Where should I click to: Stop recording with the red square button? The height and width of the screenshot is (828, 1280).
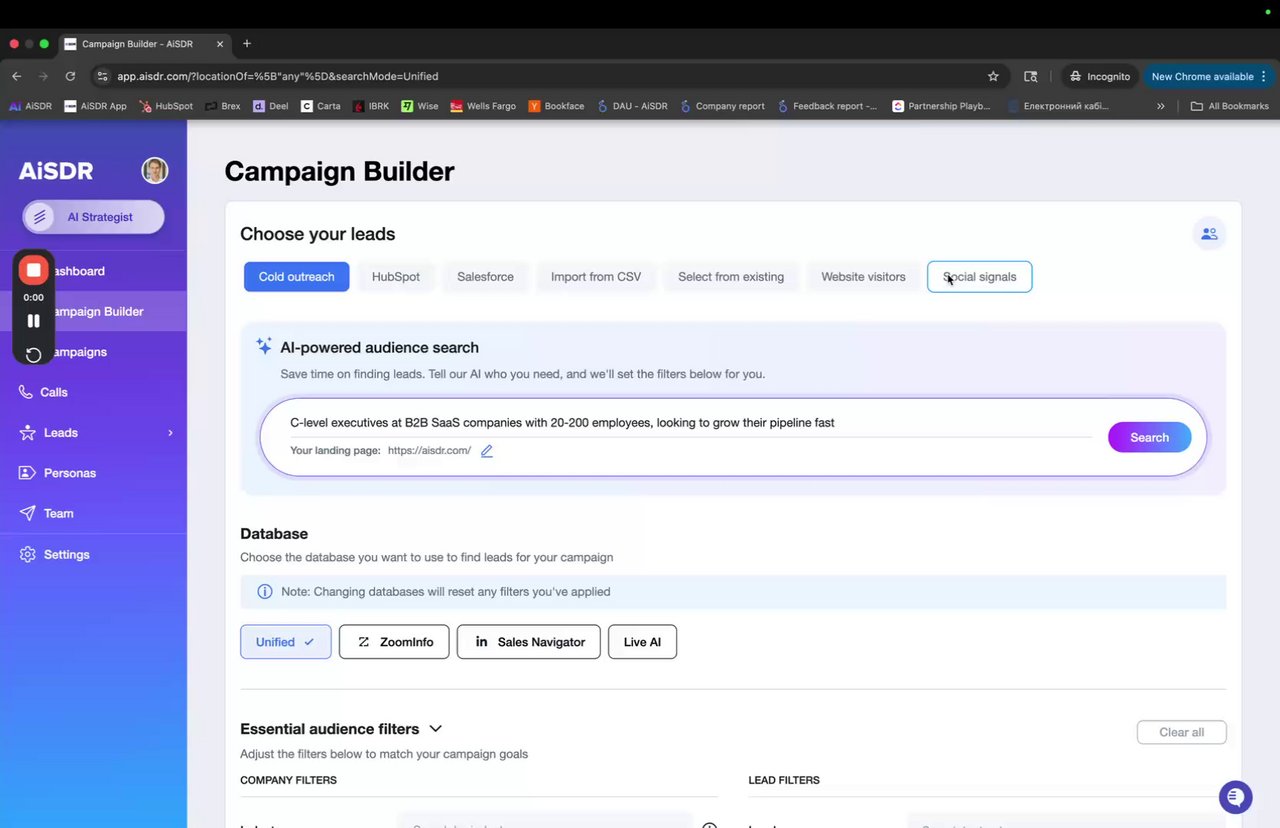click(x=33, y=270)
